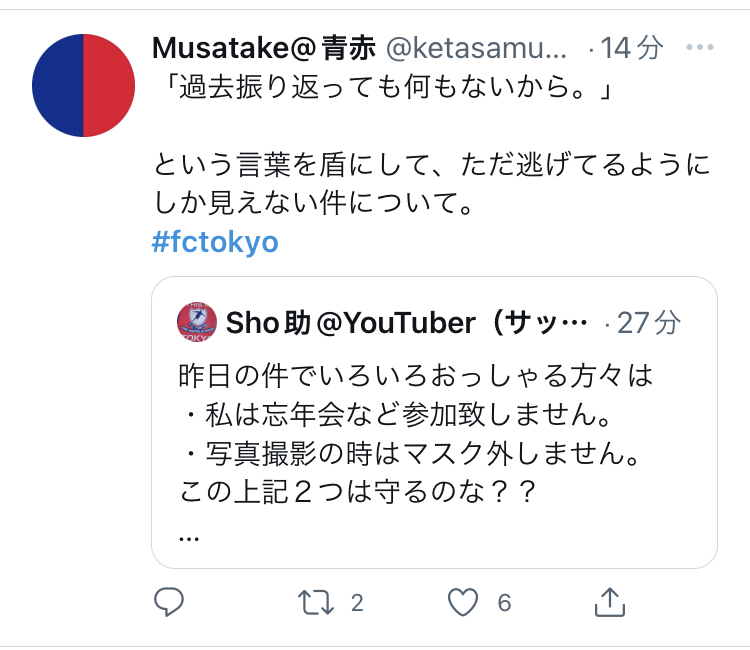Like the tweet with heart icon

(x=463, y=602)
